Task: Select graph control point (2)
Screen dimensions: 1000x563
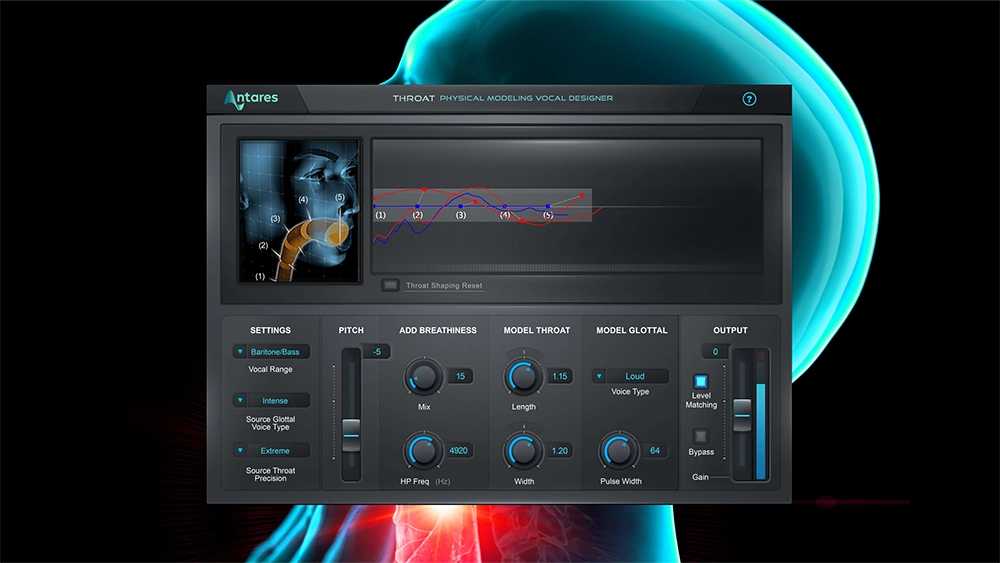Action: point(418,207)
